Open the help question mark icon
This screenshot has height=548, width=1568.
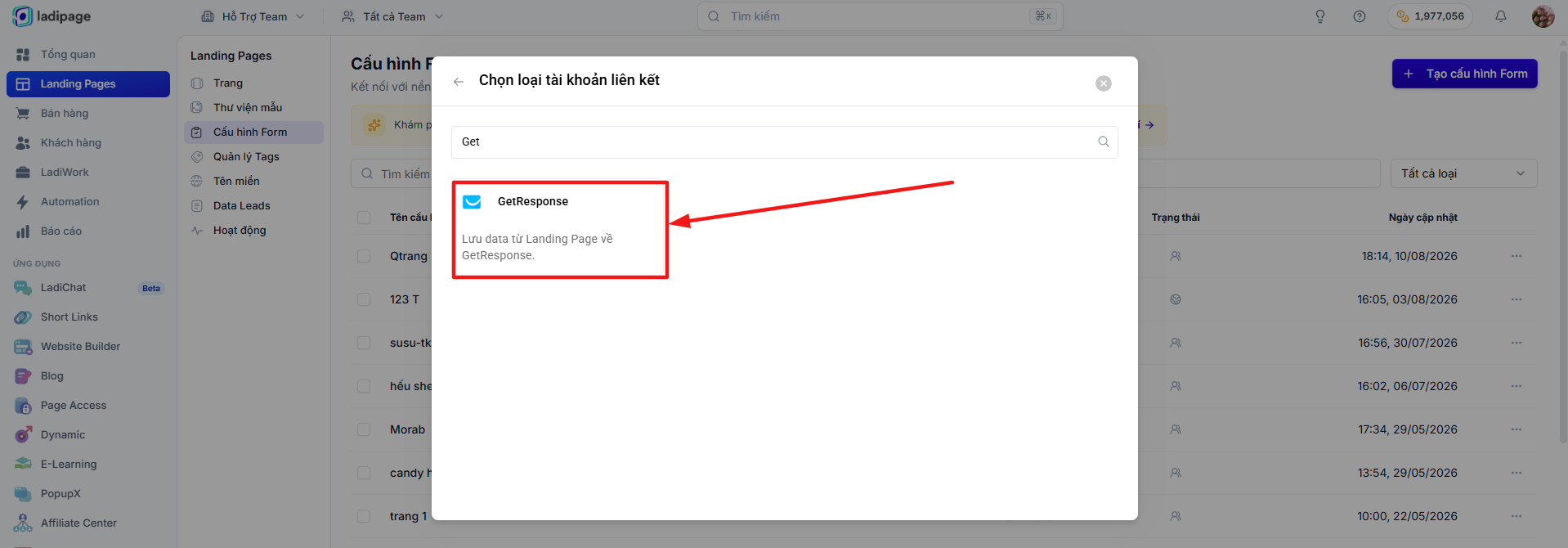click(x=1360, y=16)
